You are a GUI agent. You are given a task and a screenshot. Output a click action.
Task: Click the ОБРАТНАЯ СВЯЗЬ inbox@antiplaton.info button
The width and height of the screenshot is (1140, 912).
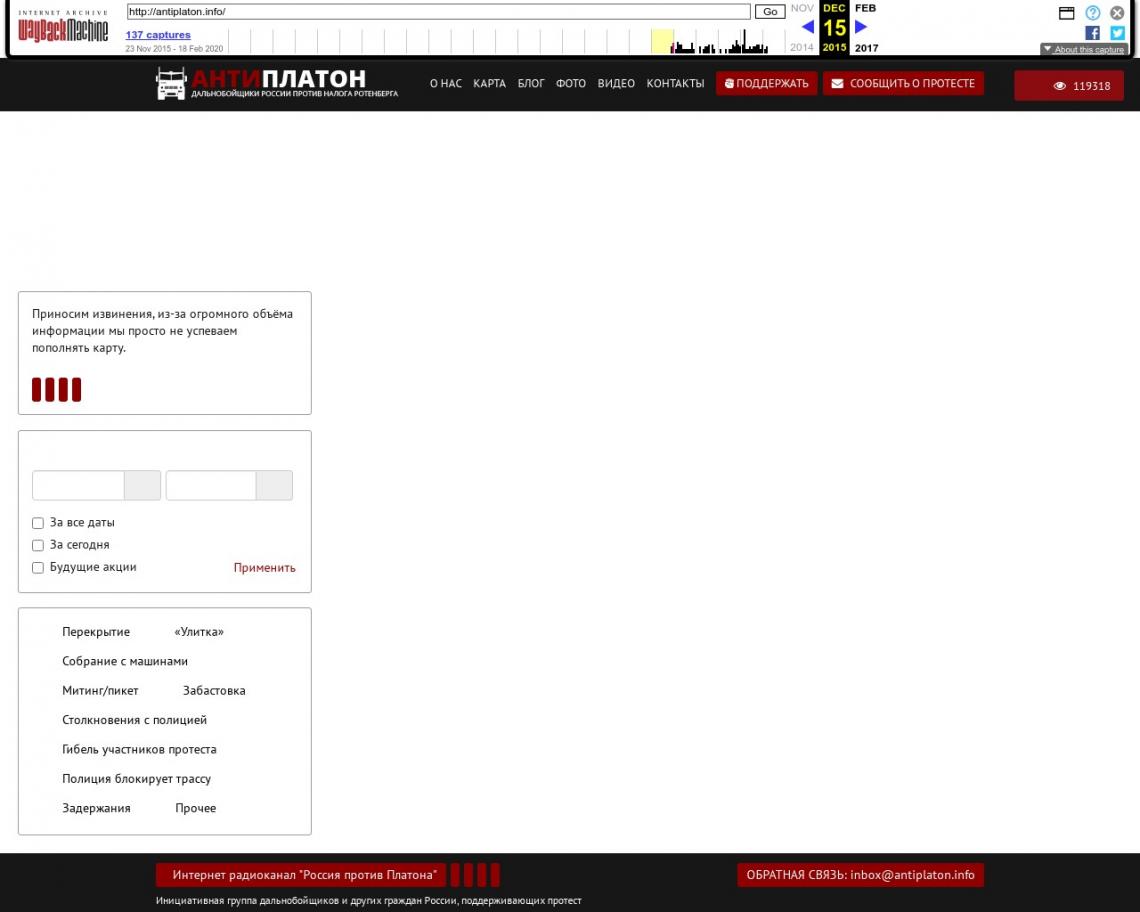[x=860, y=875]
